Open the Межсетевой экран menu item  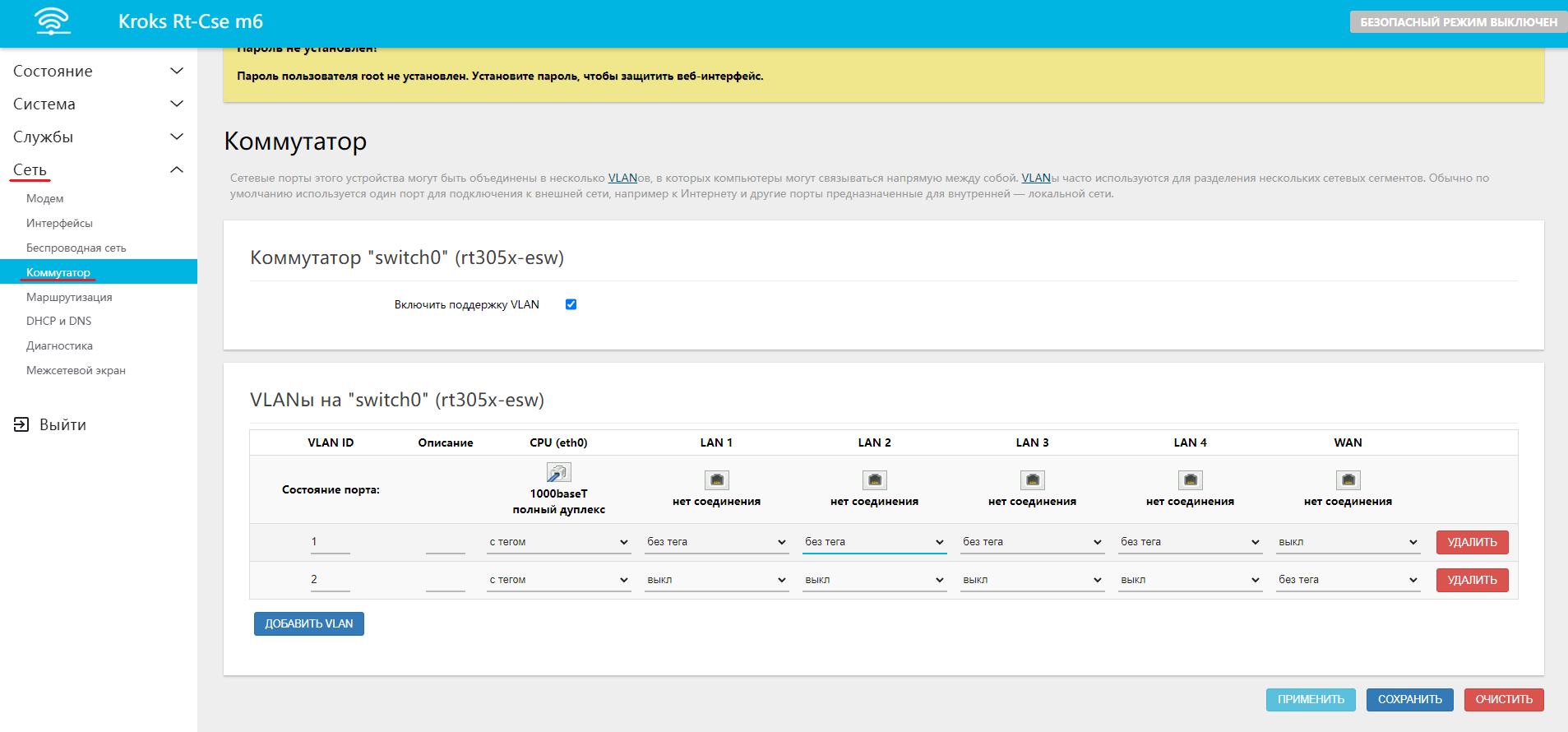[76, 370]
